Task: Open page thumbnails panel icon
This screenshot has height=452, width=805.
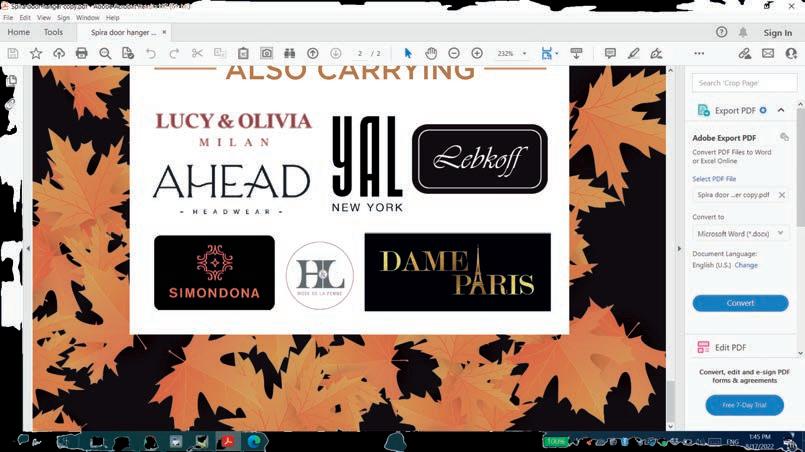Action: (x=12, y=81)
